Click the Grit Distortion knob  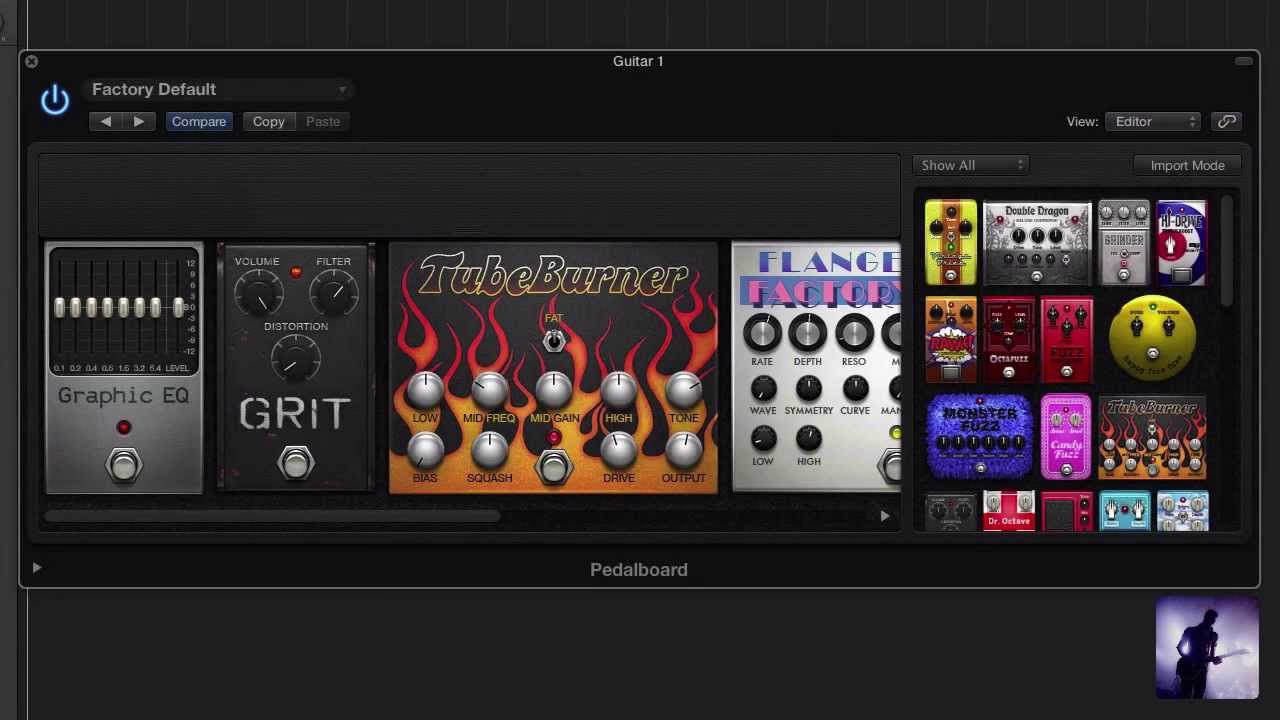pos(295,359)
